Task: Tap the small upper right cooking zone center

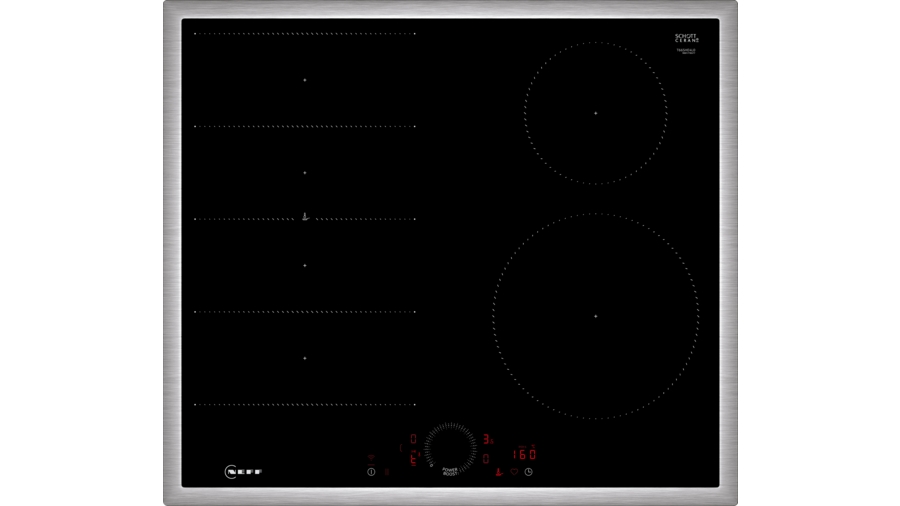Action: click(595, 113)
